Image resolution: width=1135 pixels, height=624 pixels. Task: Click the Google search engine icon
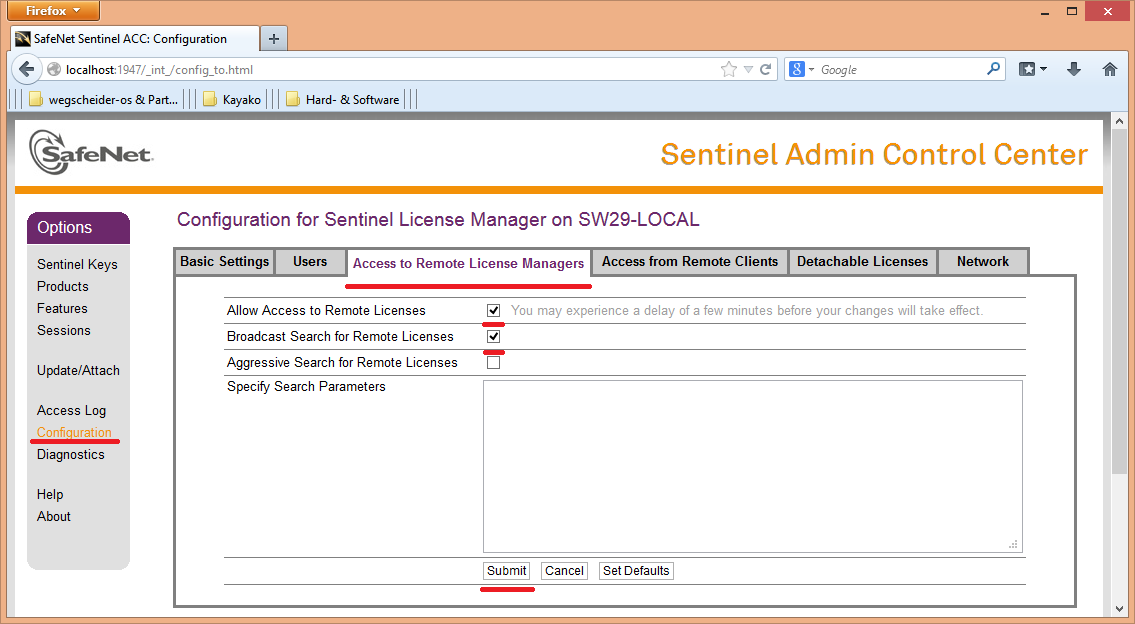tap(797, 69)
